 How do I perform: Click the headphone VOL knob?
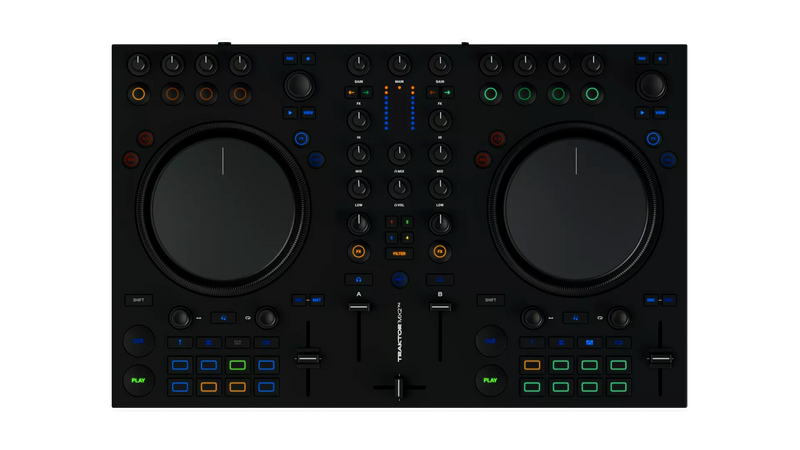(x=399, y=188)
